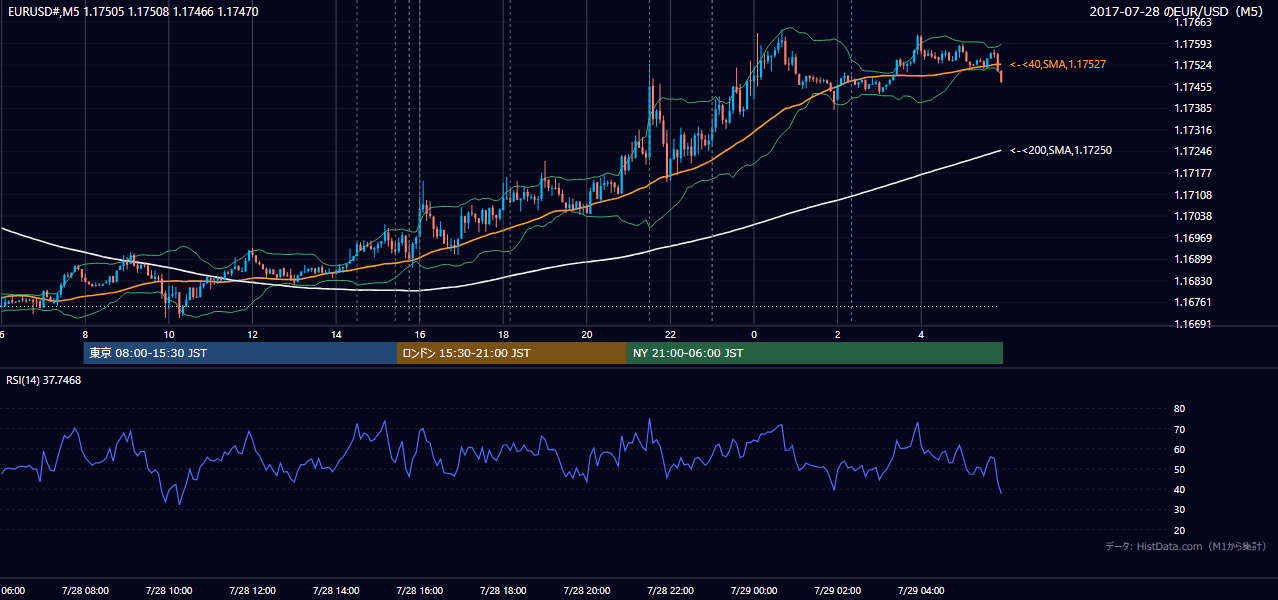The width and height of the screenshot is (1278, 600).
Task: Click bottom date label 7/28 08:00
Action: click(84, 591)
